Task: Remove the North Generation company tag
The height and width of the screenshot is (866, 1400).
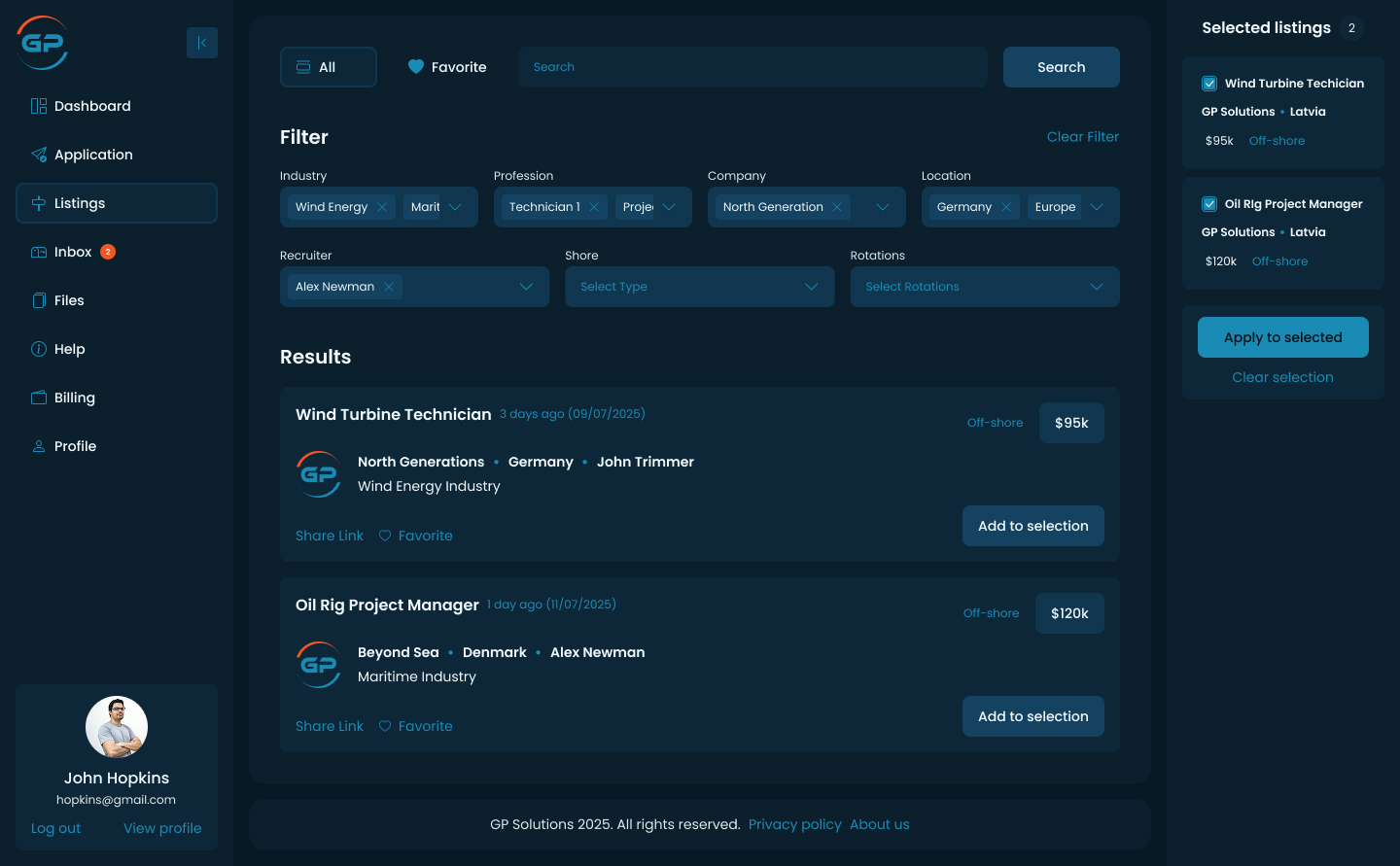Action: click(837, 207)
